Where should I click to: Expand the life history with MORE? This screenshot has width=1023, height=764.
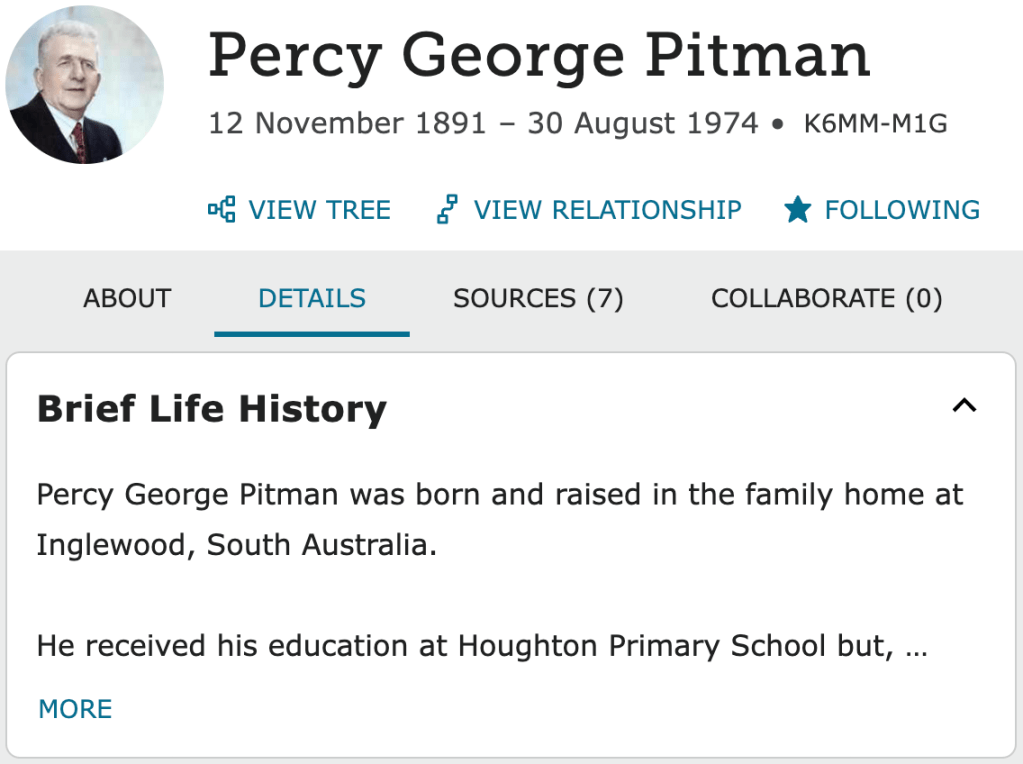tap(75, 709)
